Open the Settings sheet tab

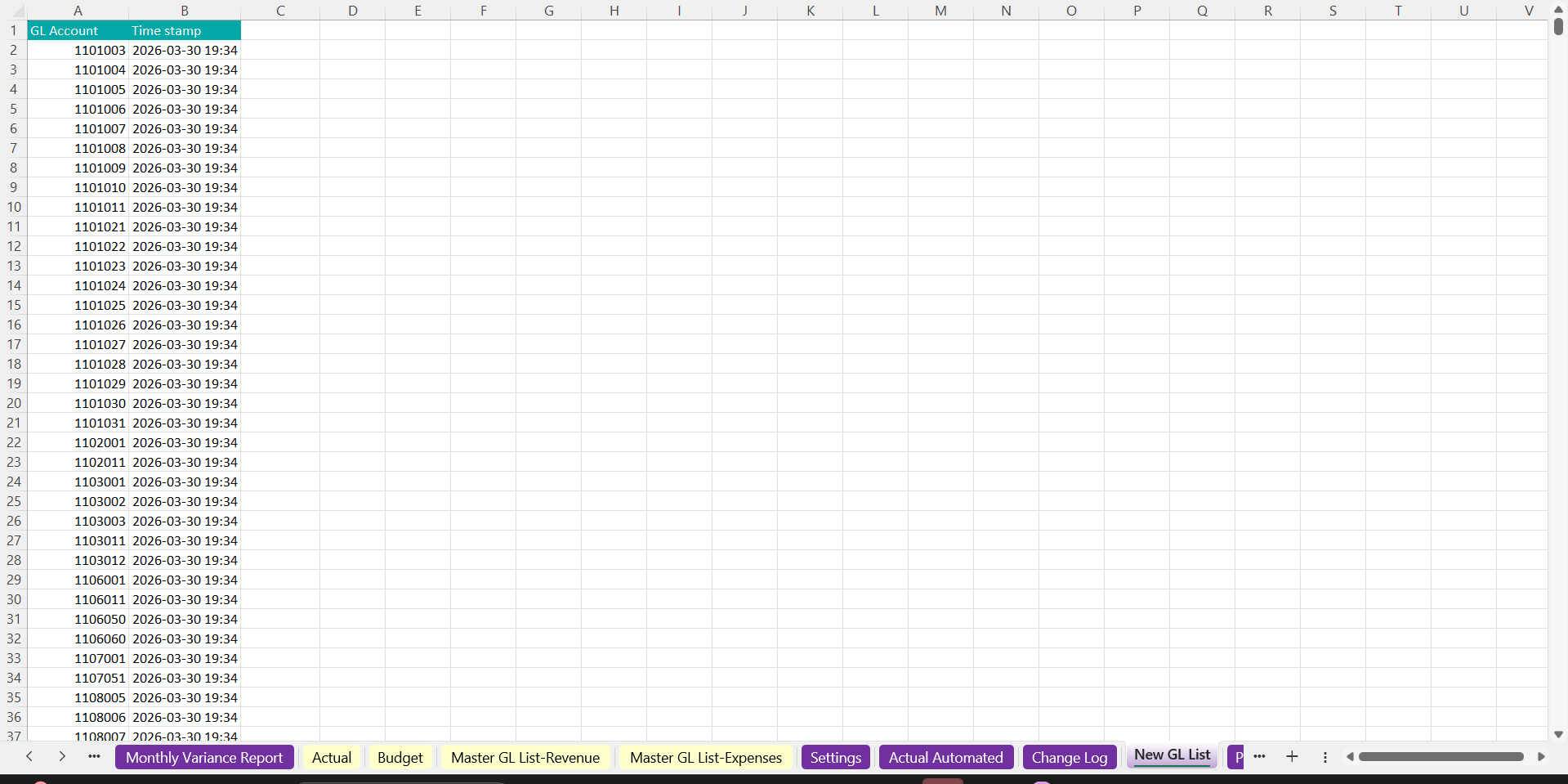835,758
